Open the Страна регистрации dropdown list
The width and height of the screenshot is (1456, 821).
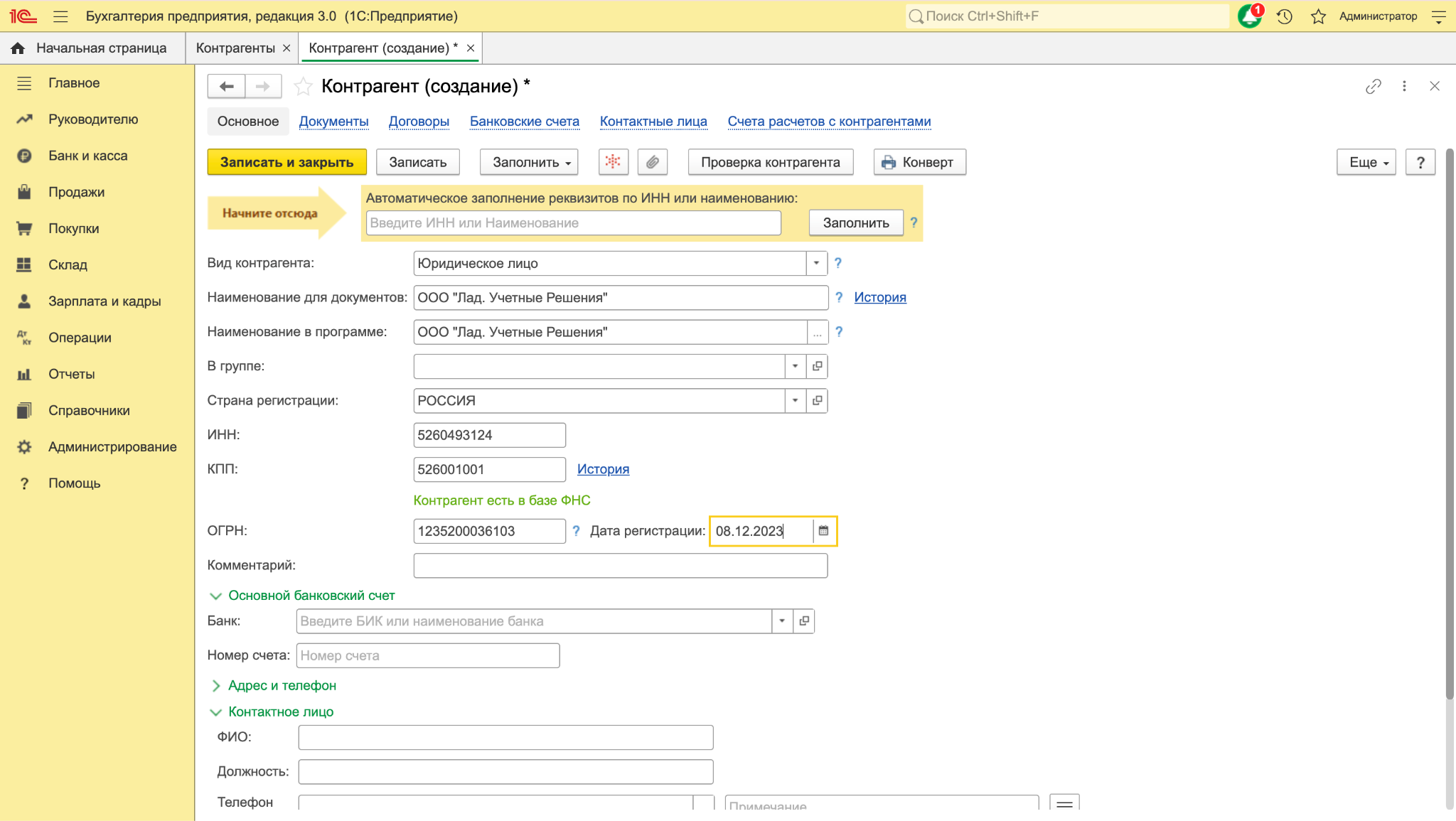795,400
